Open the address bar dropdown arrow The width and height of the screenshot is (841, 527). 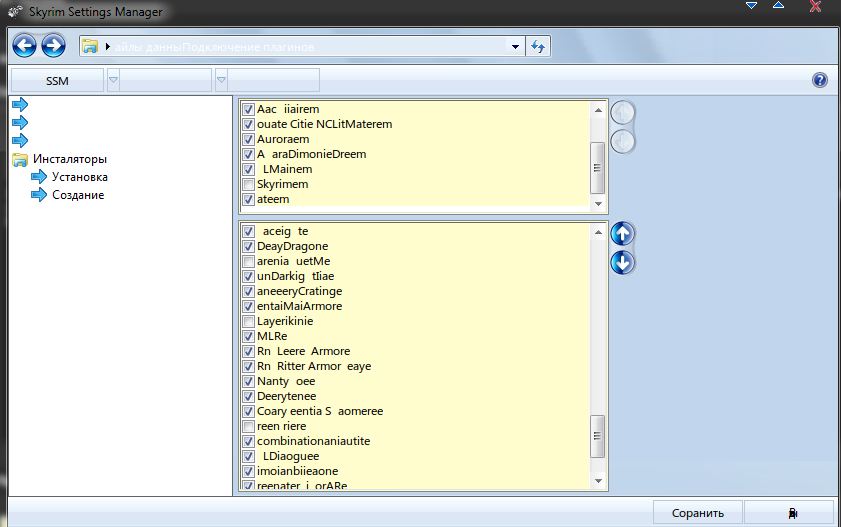515,47
